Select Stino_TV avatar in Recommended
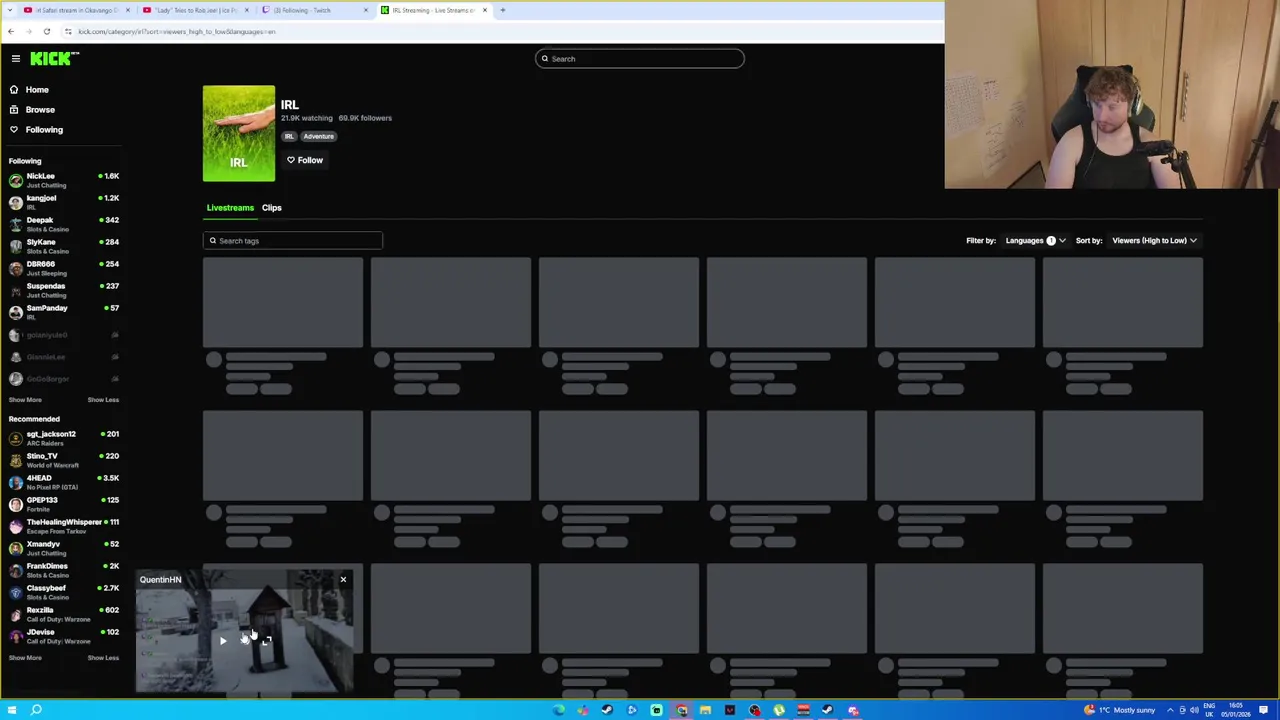 (16, 460)
